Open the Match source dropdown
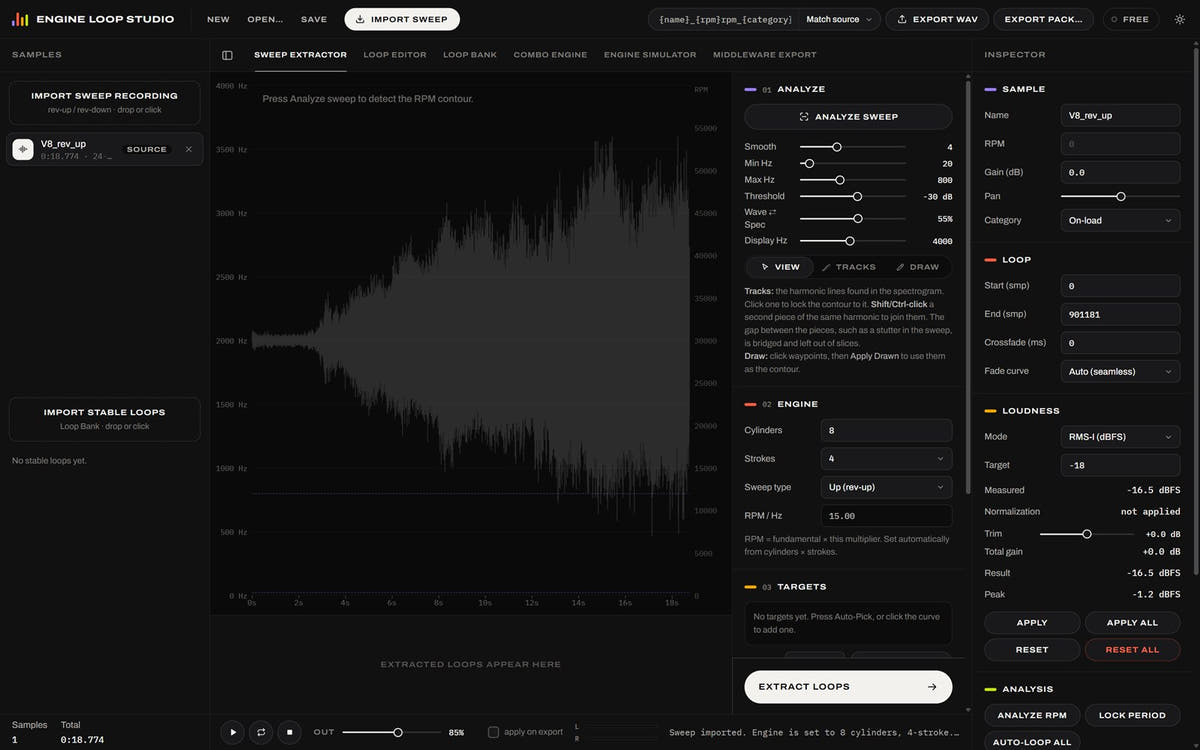Viewport: 1200px width, 750px height. [839, 19]
